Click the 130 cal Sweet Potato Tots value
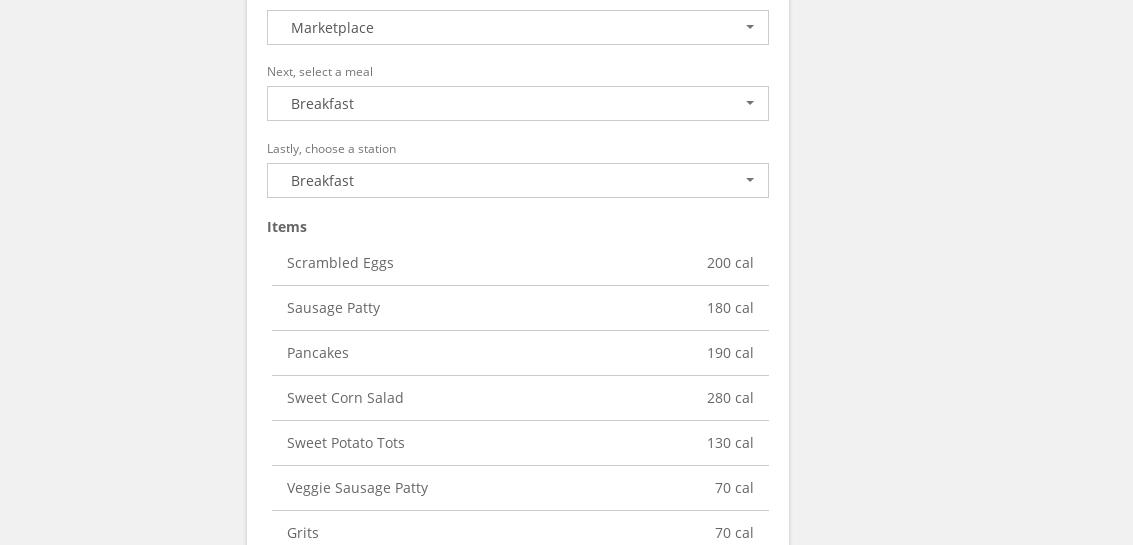This screenshot has width=1133, height=545. (x=730, y=443)
